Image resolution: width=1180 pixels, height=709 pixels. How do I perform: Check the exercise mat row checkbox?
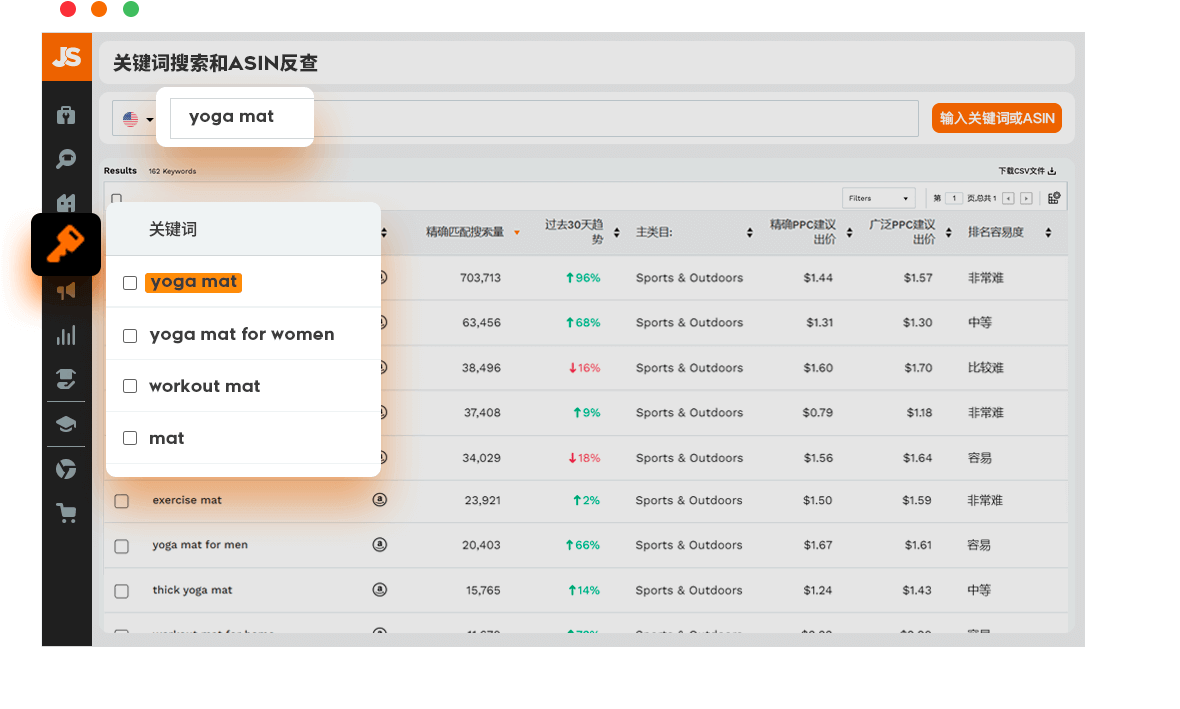122,501
